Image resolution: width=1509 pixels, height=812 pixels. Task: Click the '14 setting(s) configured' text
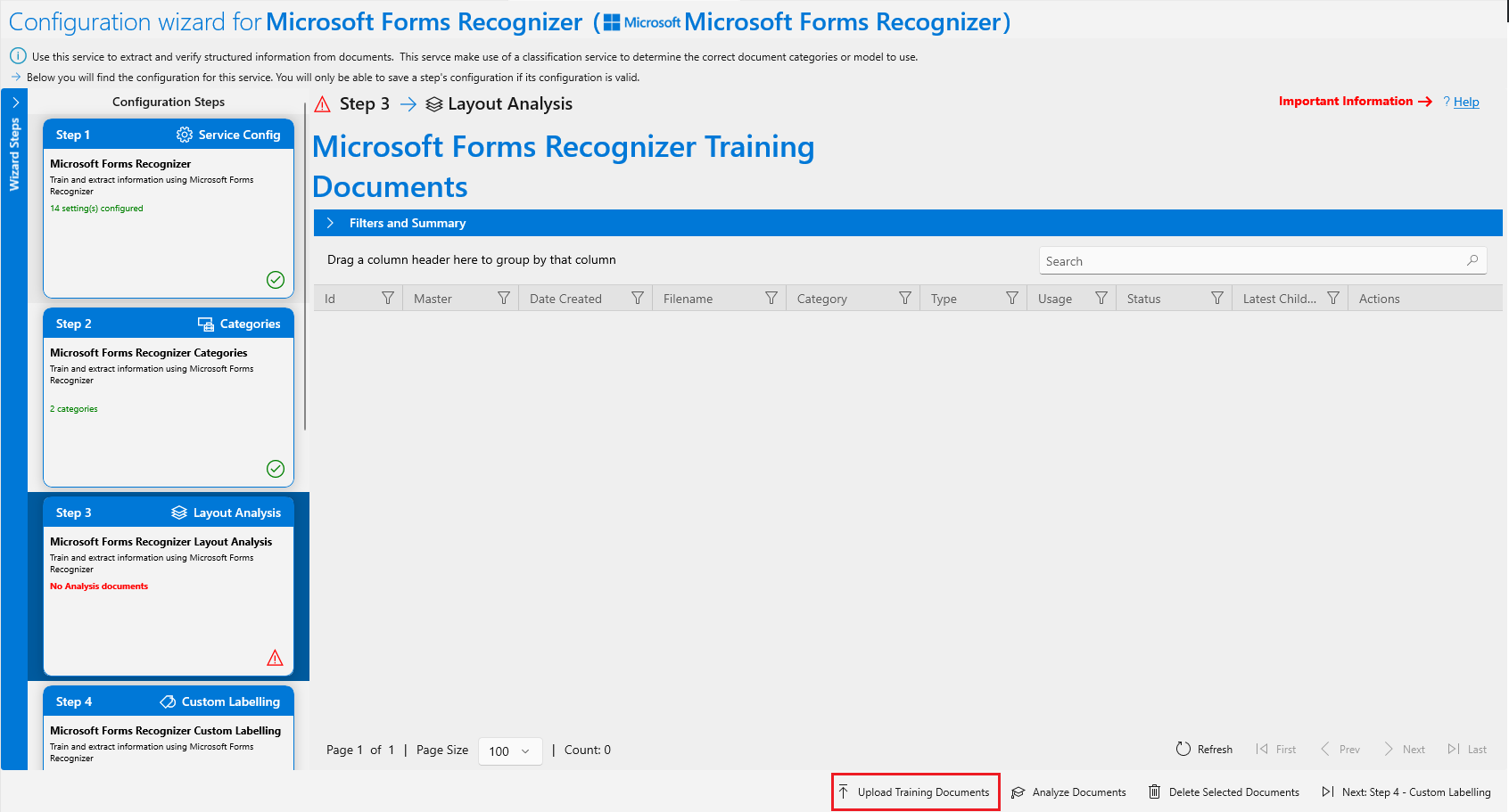(x=96, y=209)
